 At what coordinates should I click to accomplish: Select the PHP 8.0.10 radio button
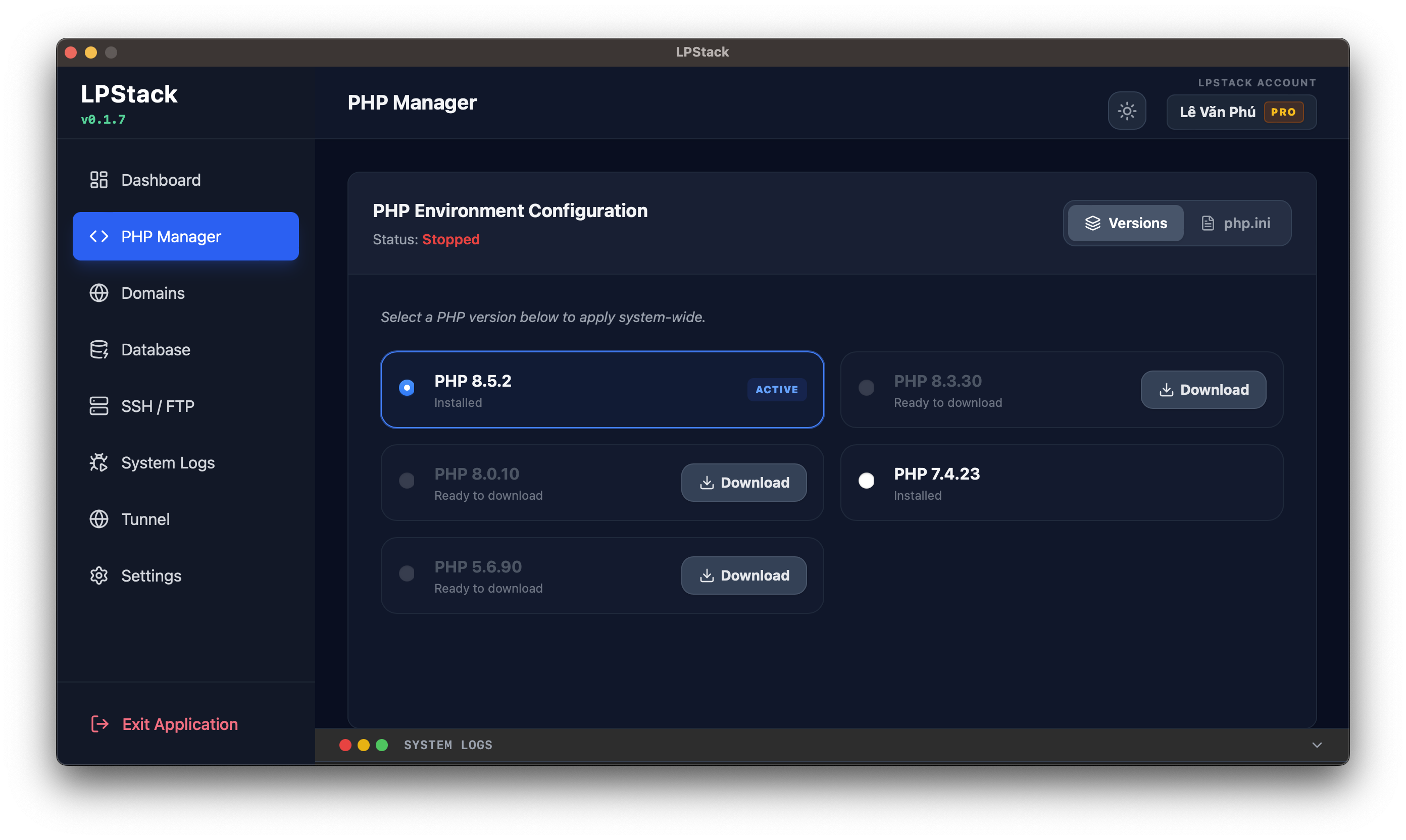click(406, 481)
